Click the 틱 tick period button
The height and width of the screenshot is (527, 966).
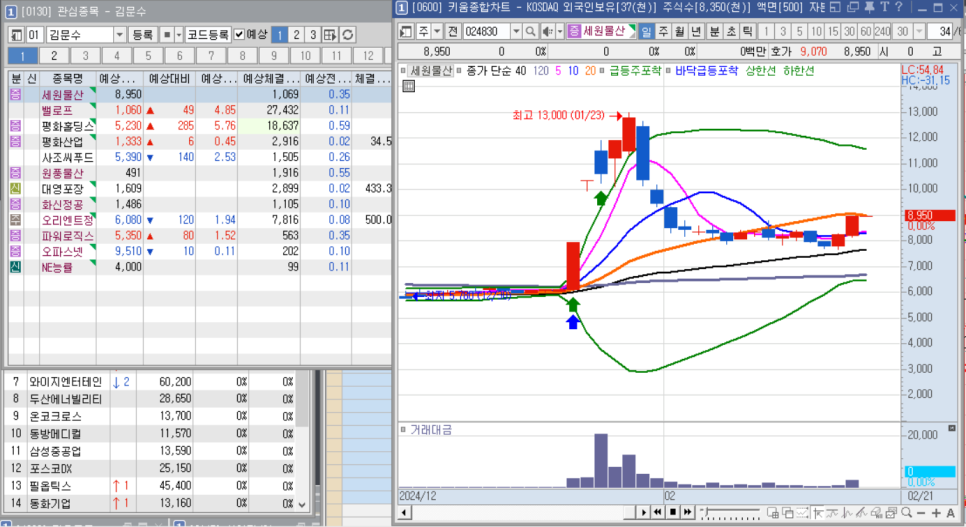[748, 31]
